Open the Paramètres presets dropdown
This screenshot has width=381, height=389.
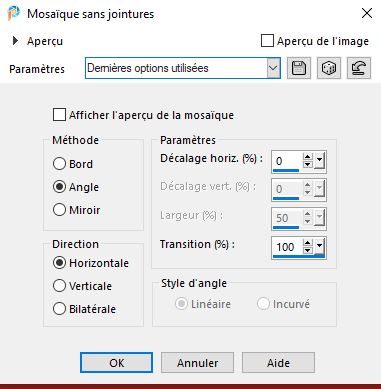coord(273,68)
